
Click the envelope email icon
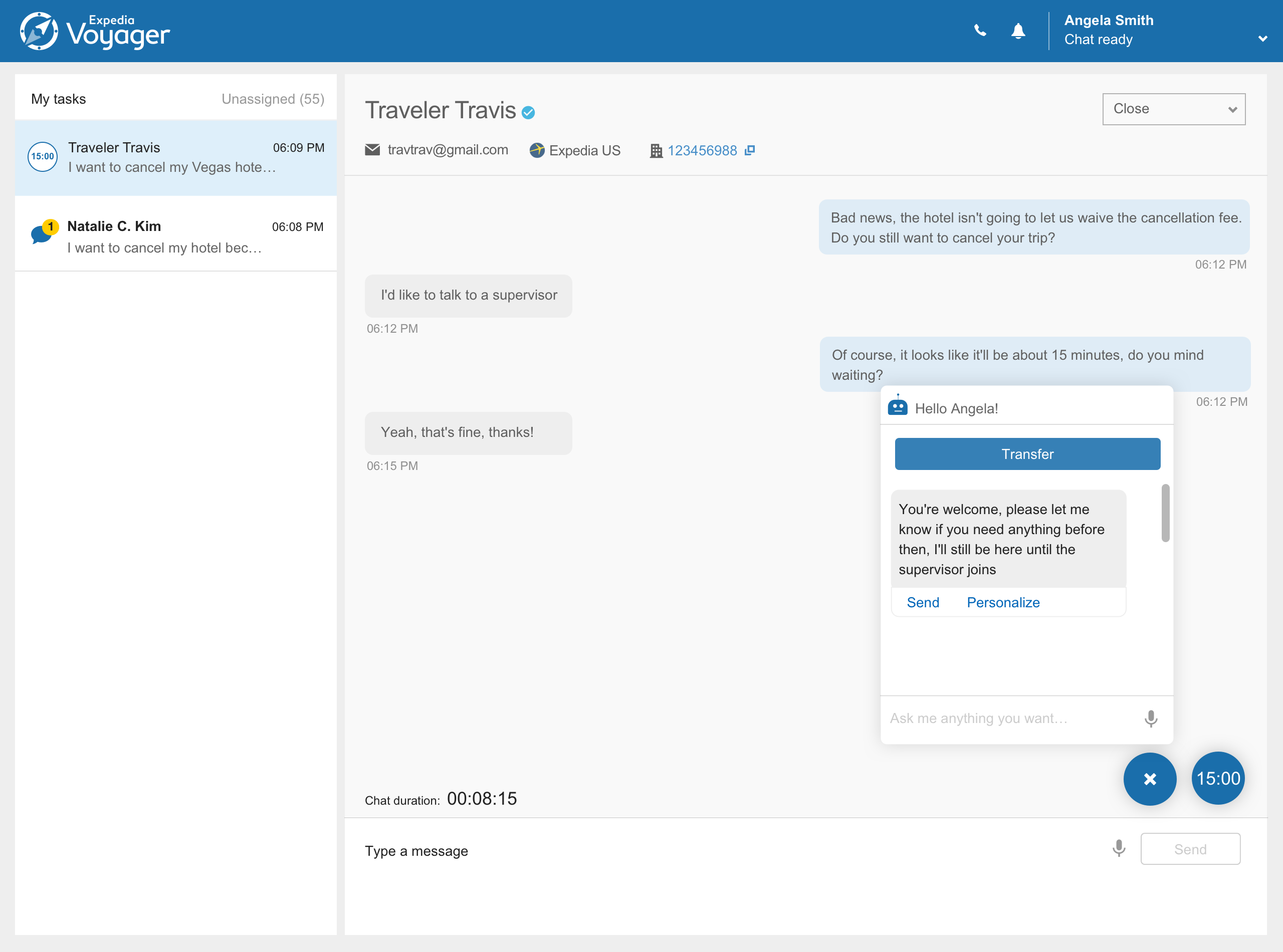click(x=372, y=150)
